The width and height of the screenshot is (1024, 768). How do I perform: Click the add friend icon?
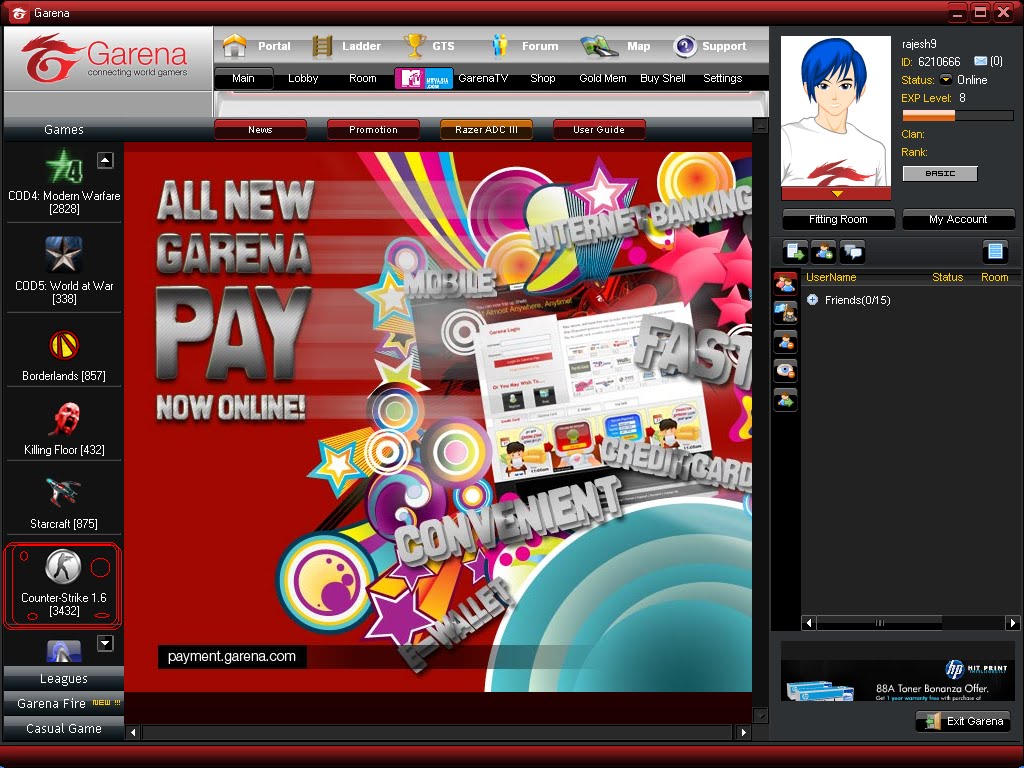click(824, 251)
